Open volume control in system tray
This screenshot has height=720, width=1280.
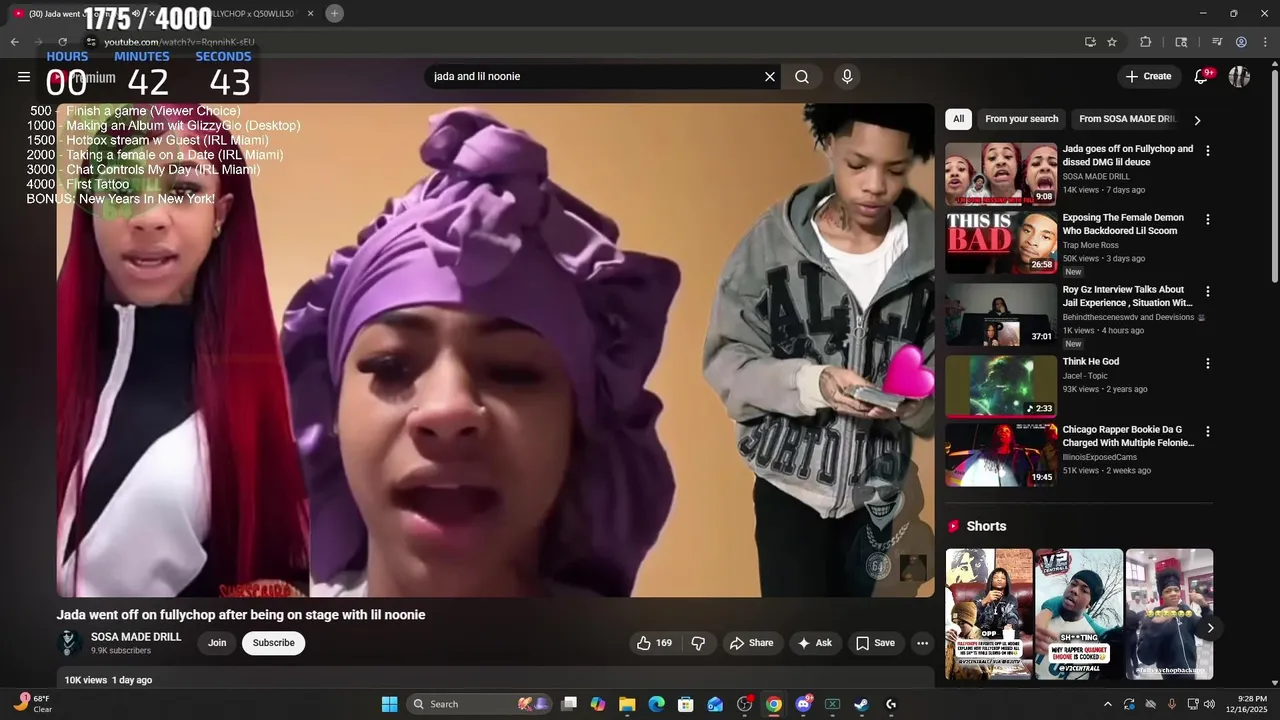[1208, 704]
